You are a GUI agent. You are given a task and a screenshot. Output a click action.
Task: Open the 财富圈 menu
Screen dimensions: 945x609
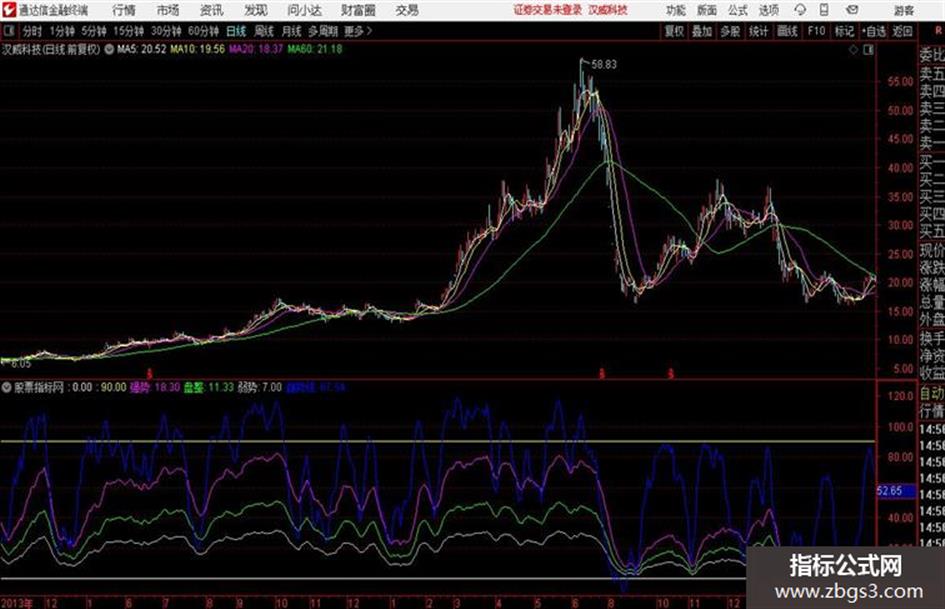(x=358, y=10)
